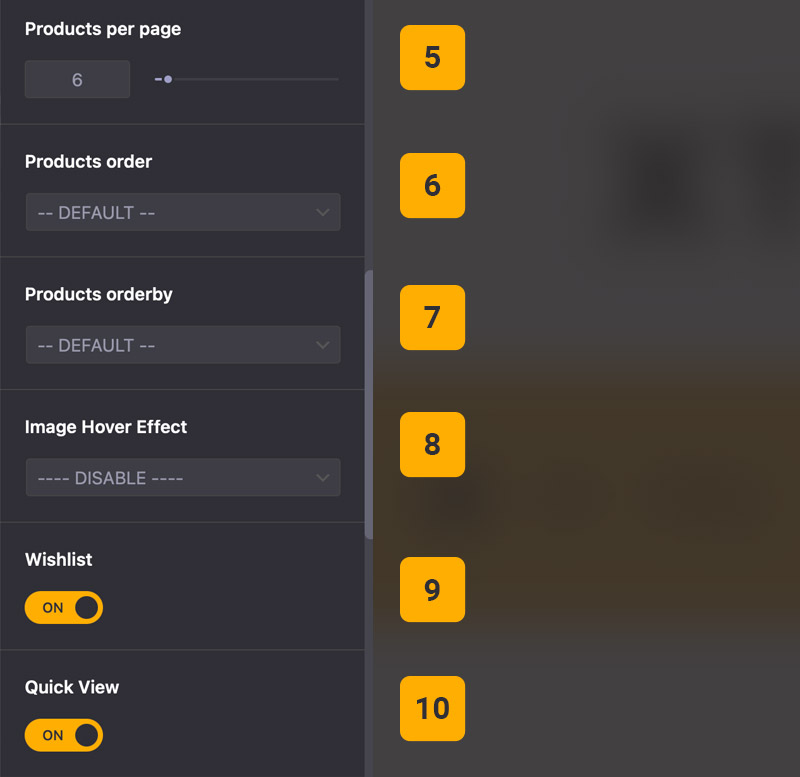
Task: Click the yellow number 6 badge
Action: coord(432,185)
